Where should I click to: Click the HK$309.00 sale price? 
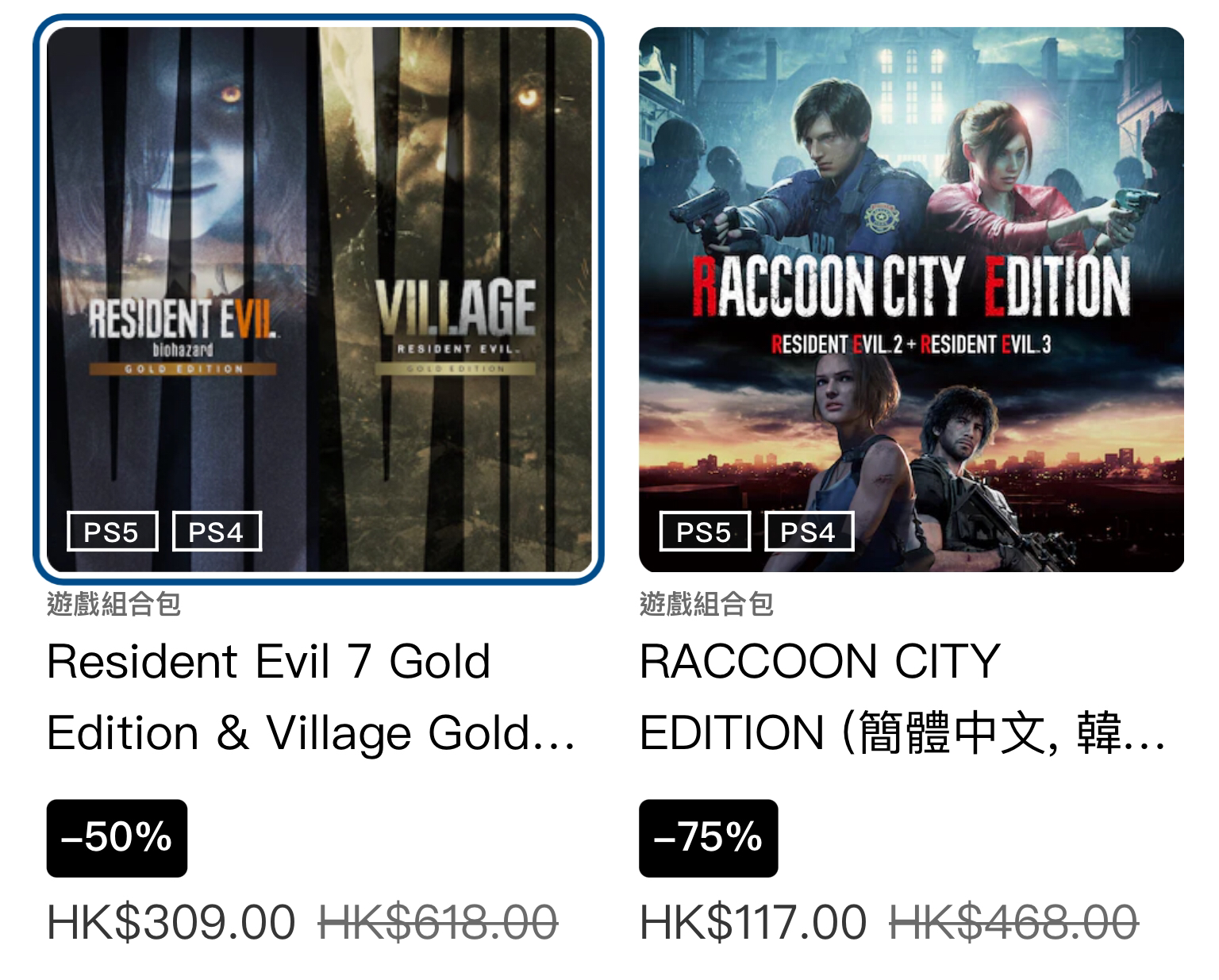pos(171,922)
